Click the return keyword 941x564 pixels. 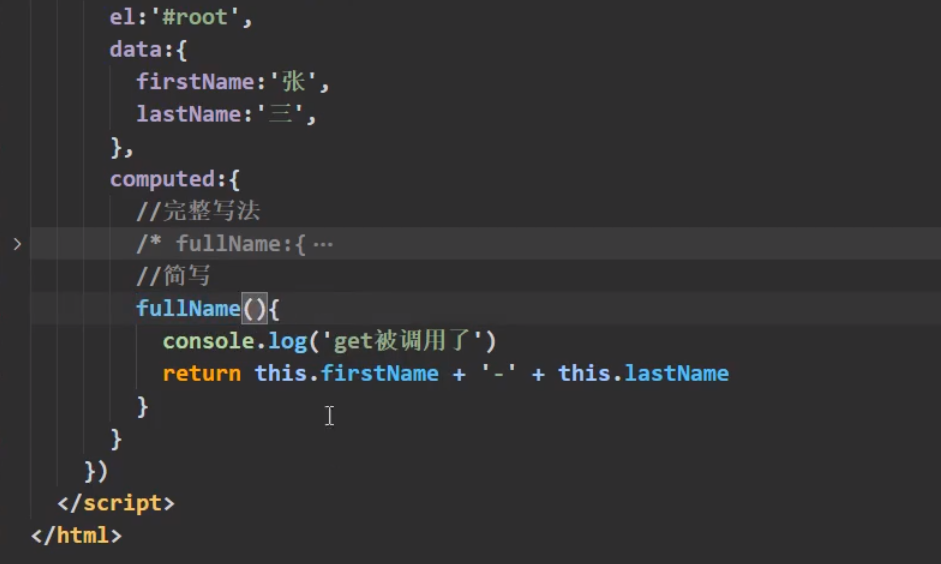pyautogui.click(x=202, y=373)
